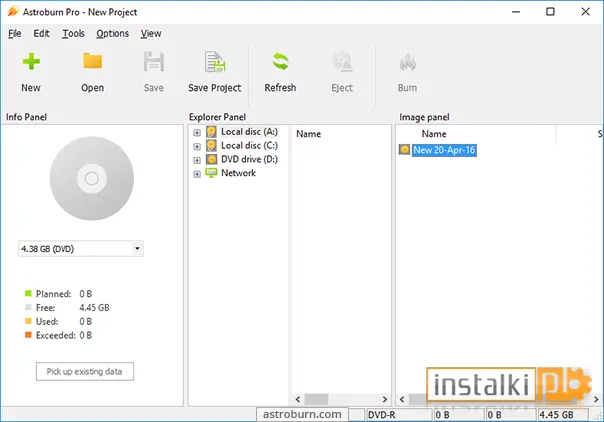Viewport: 604px width, 422px height.
Task: Click right scroll arrow in Explorer Panel
Action: tap(384, 399)
